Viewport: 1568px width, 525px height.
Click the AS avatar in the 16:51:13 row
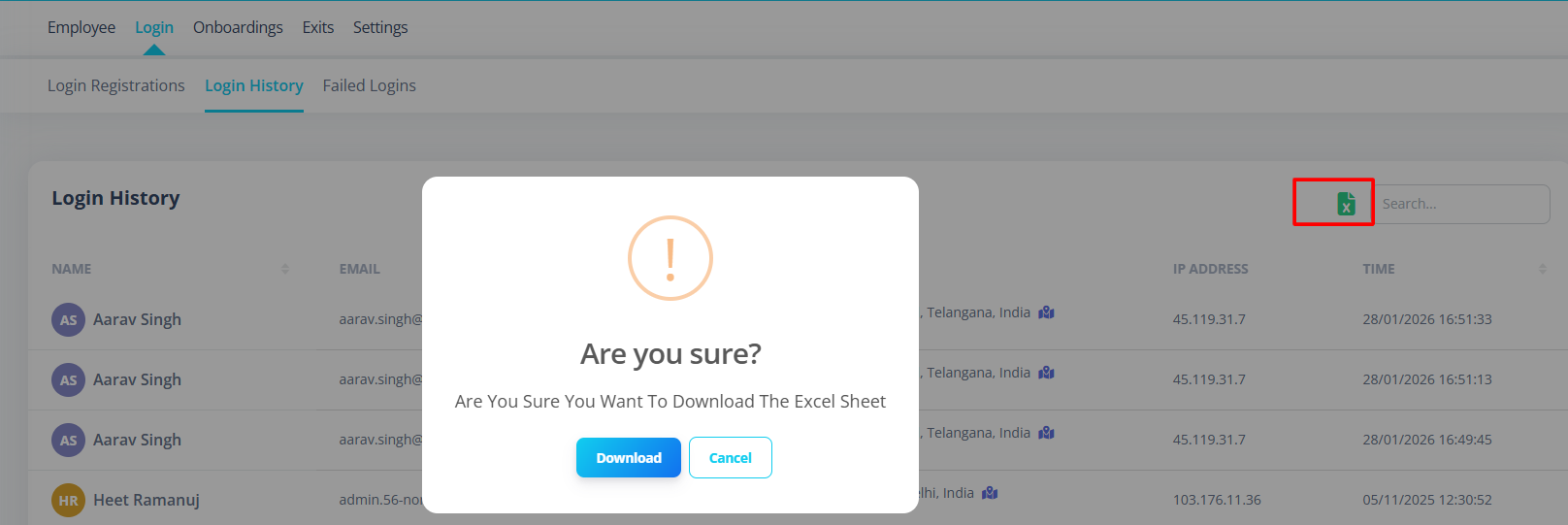pos(68,379)
